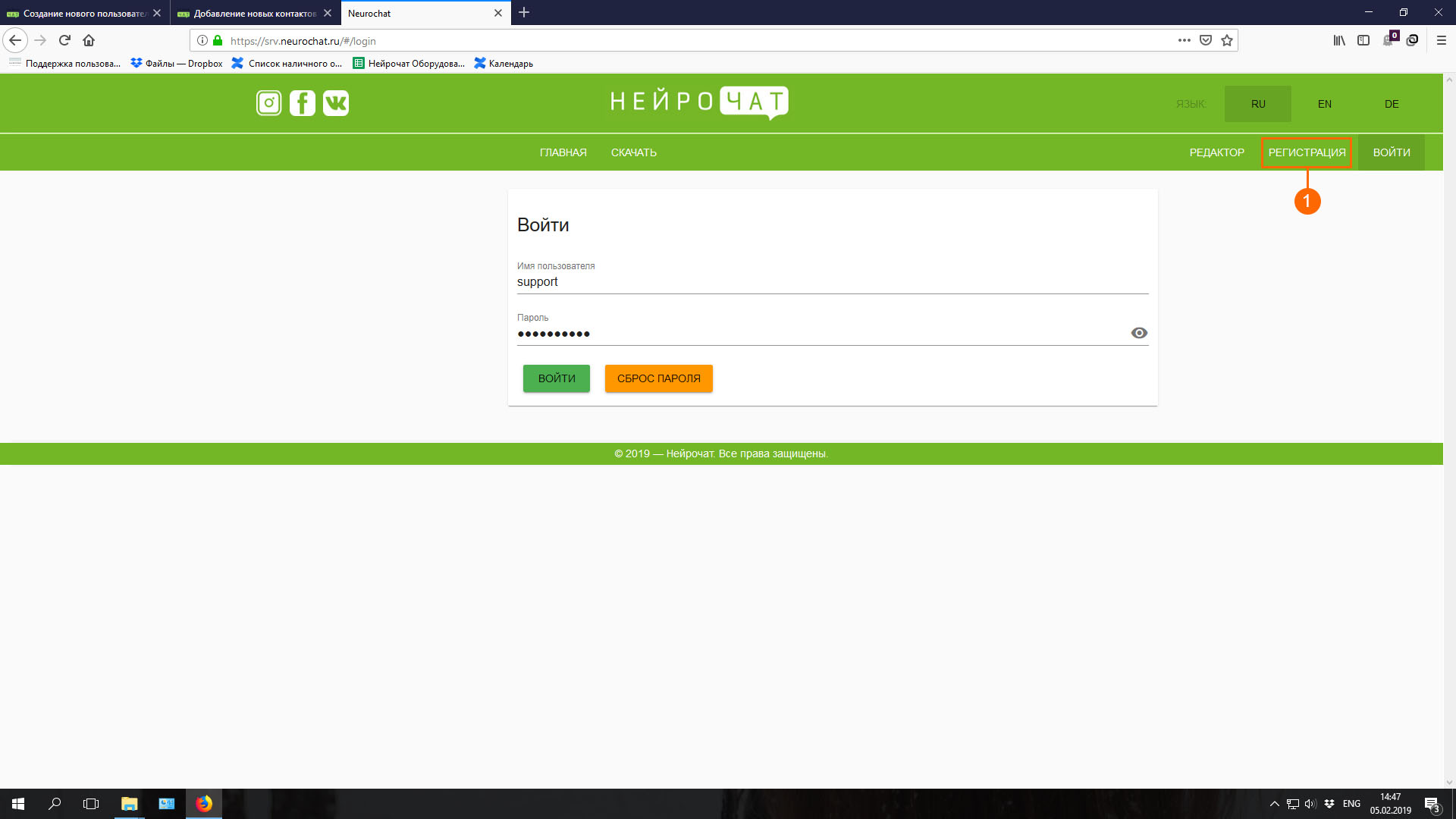
Task: Click the СБРОС ПАРОЛЯ button
Action: point(659,378)
